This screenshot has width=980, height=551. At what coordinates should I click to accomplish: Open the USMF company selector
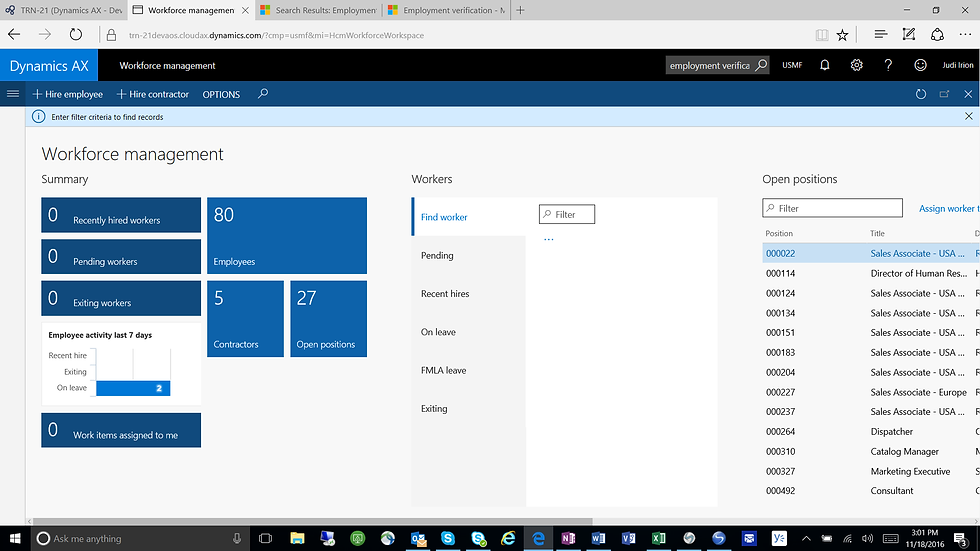[x=792, y=65]
